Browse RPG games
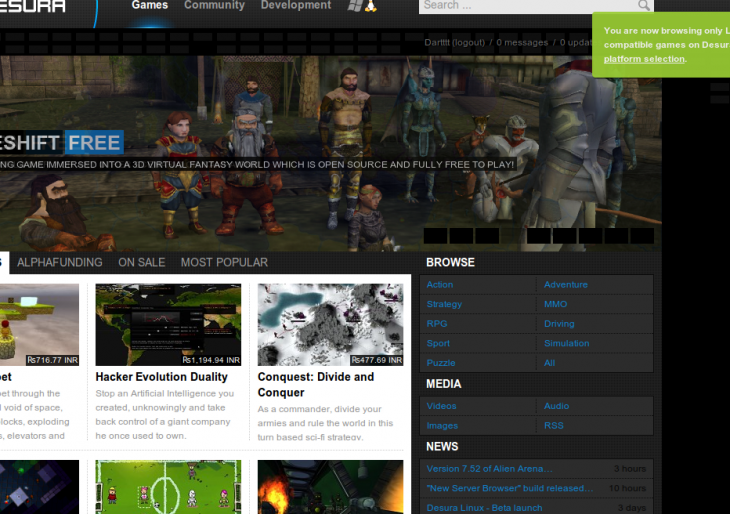Viewport: 730px width, 514px height. [437, 324]
